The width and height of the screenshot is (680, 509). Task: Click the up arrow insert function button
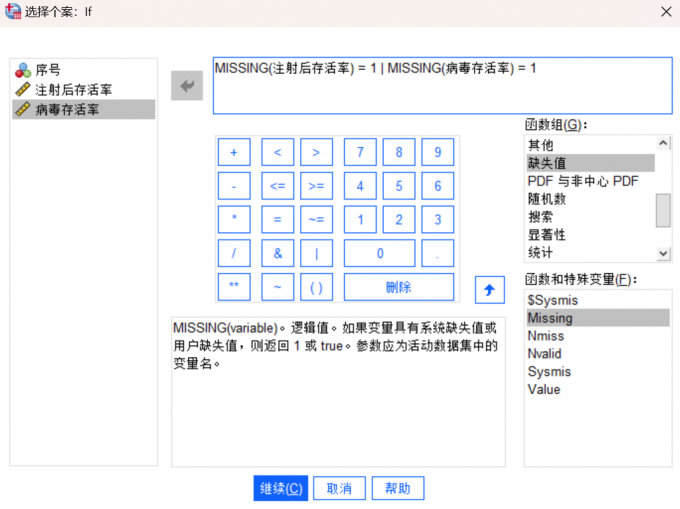tap(489, 289)
